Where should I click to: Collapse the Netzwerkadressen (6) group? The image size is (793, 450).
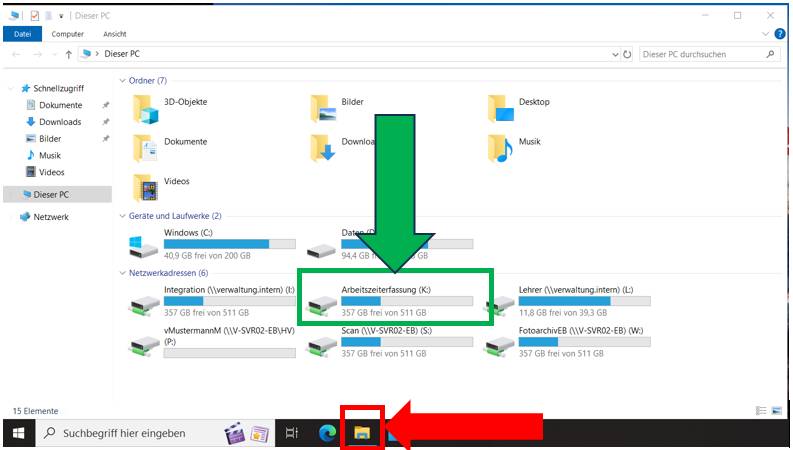pyautogui.click(x=122, y=272)
